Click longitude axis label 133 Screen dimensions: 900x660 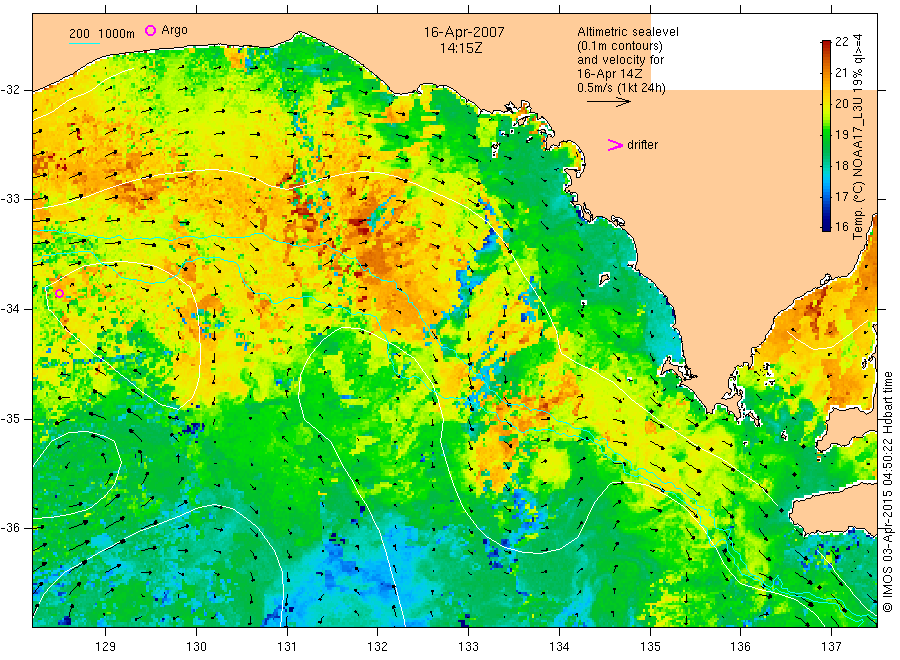point(468,647)
